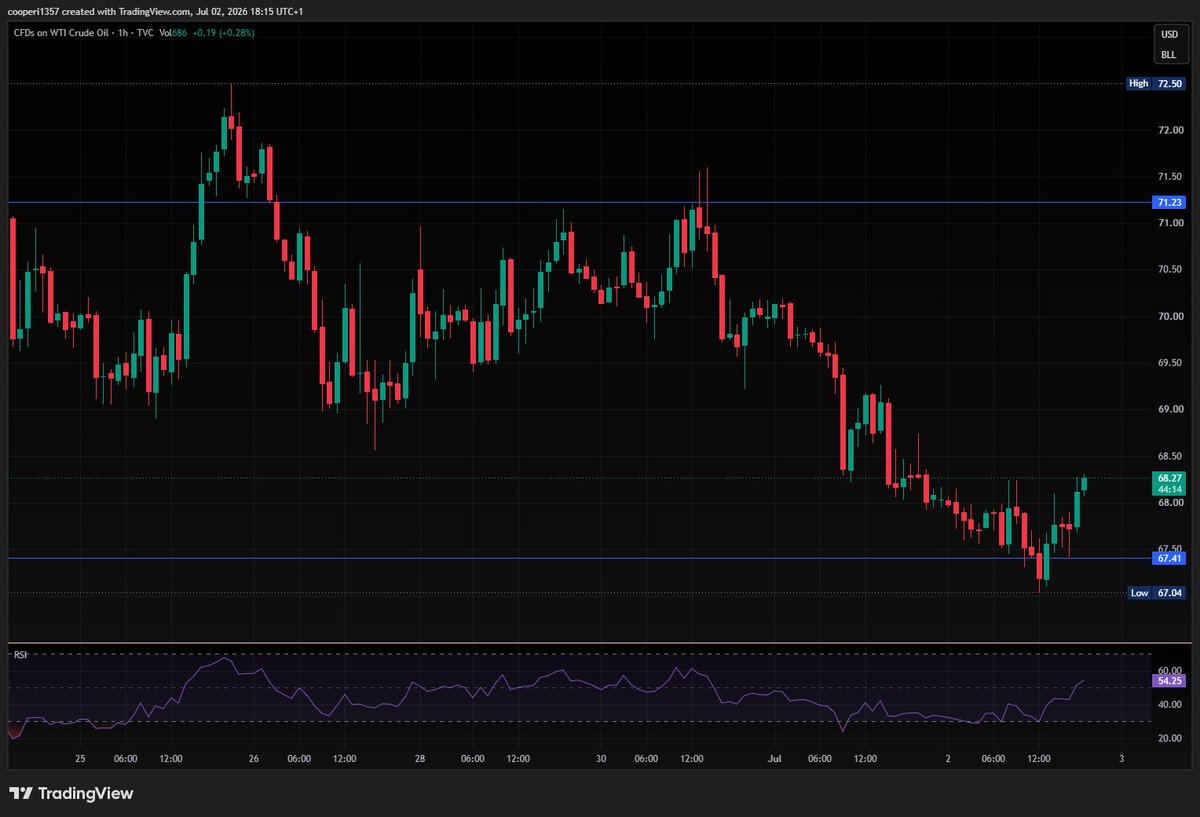
Task: Select the BLL unit label
Action: click(x=1169, y=54)
